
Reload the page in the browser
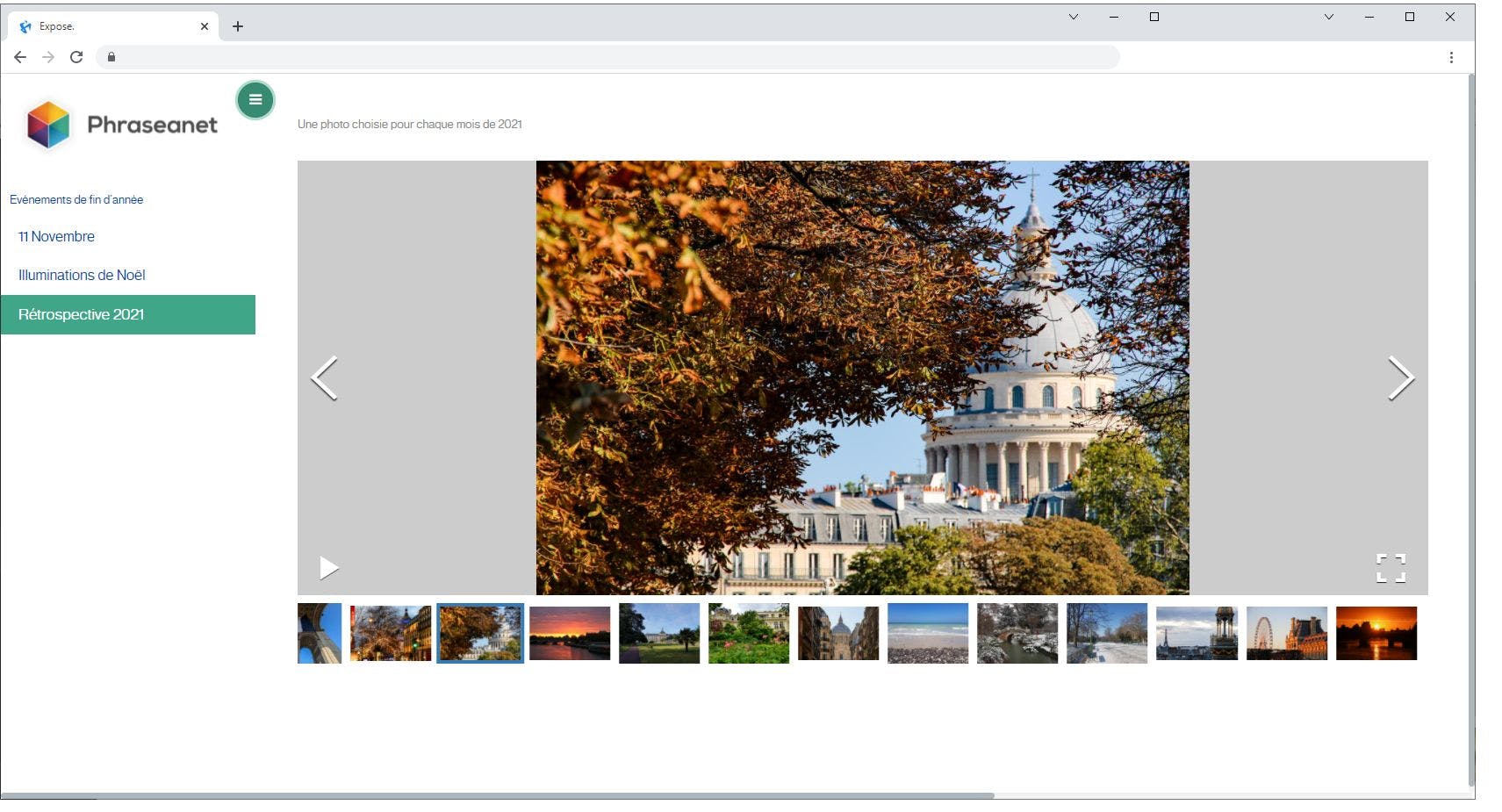76,57
